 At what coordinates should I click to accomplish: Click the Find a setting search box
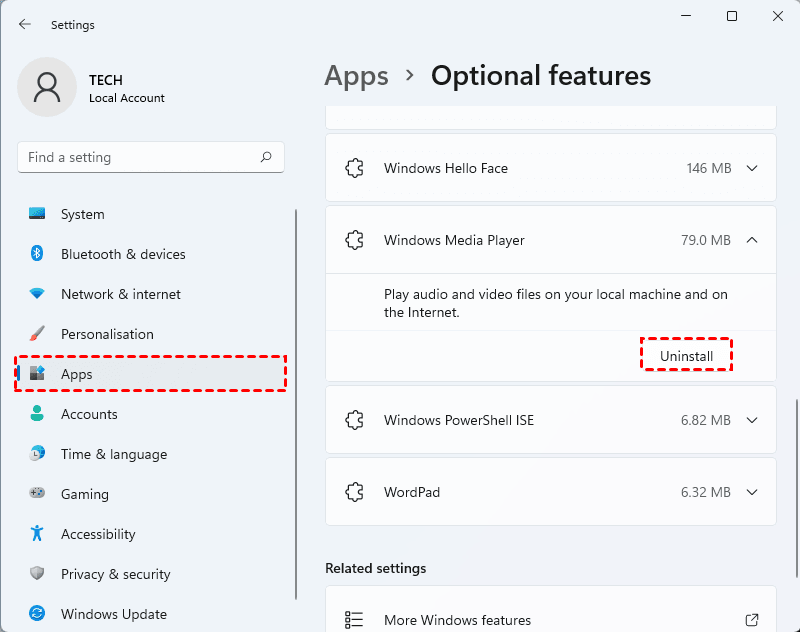pyautogui.click(x=140, y=157)
